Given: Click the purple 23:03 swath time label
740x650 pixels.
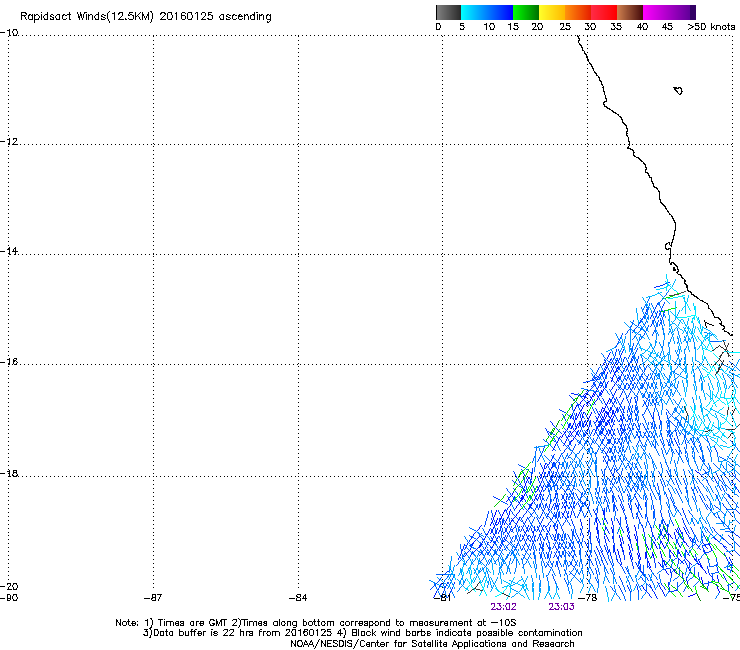Looking at the screenshot, I should coord(561,607).
